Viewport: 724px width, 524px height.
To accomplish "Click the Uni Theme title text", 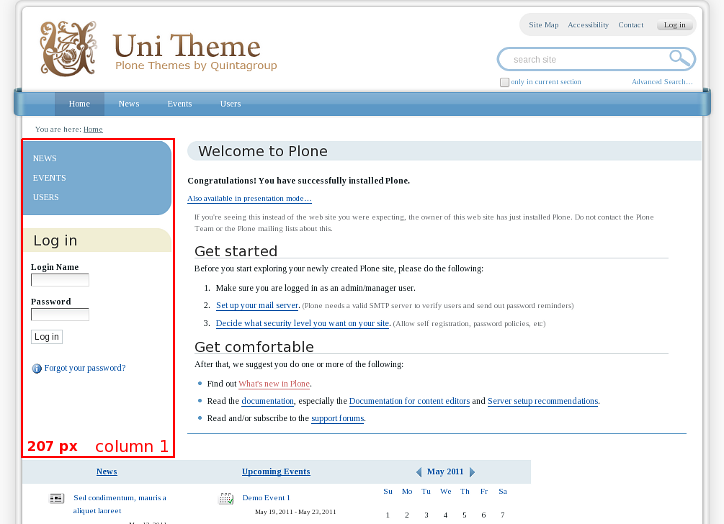I will point(187,46).
